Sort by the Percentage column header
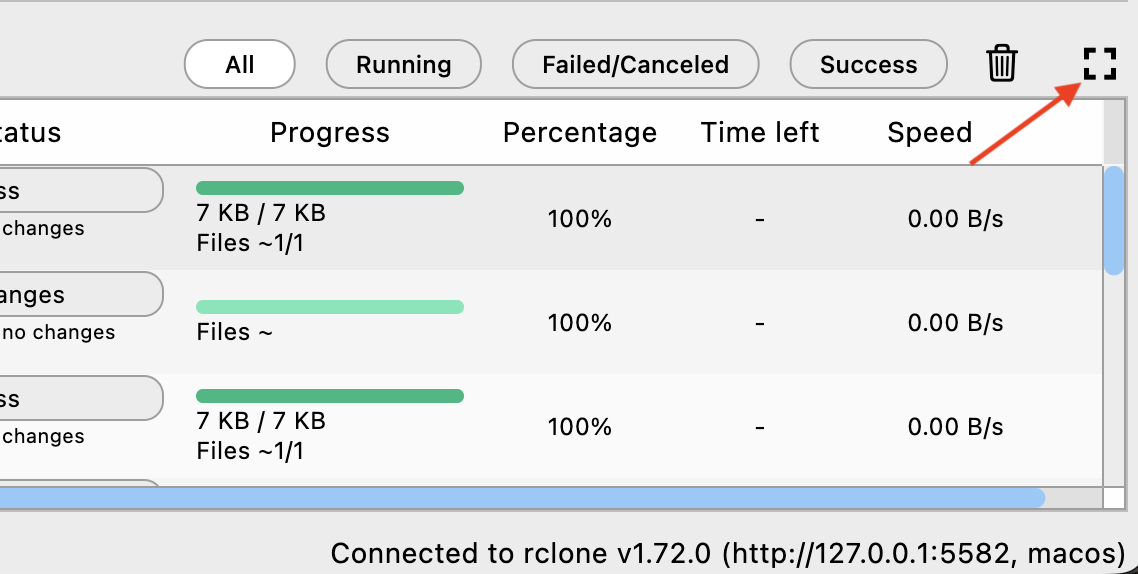 click(580, 133)
